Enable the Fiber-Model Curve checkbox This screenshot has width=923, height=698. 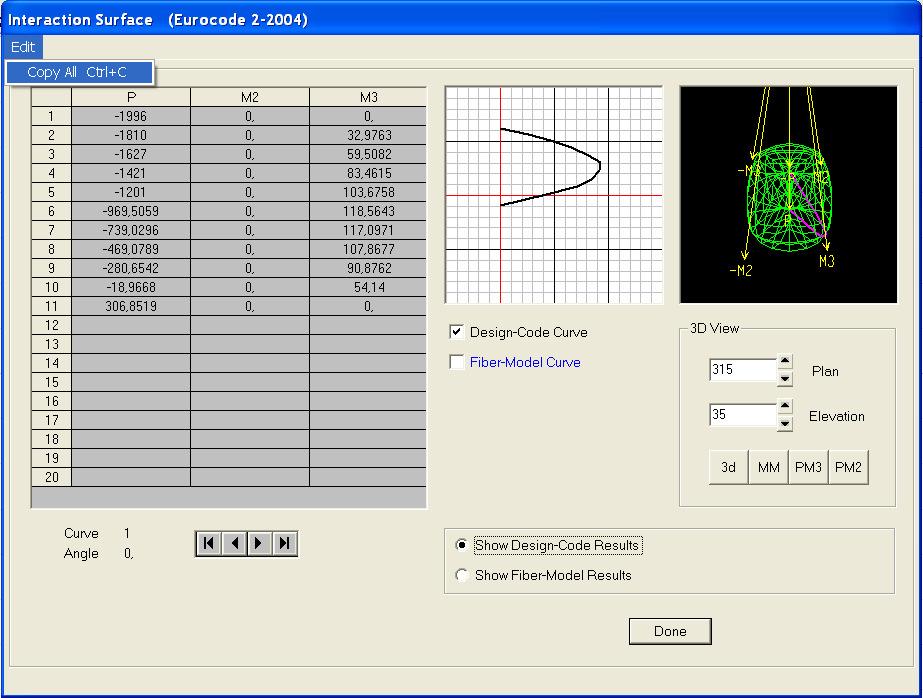(457, 362)
